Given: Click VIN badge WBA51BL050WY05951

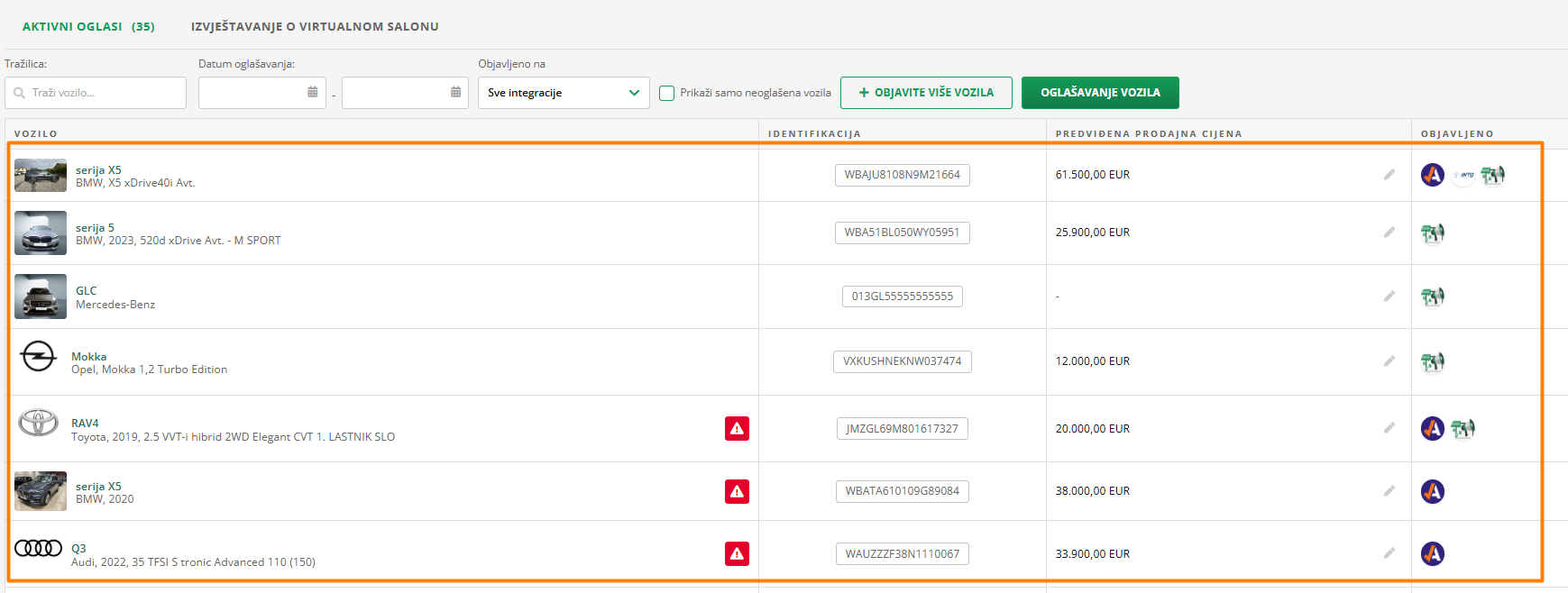Looking at the screenshot, I should point(903,233).
